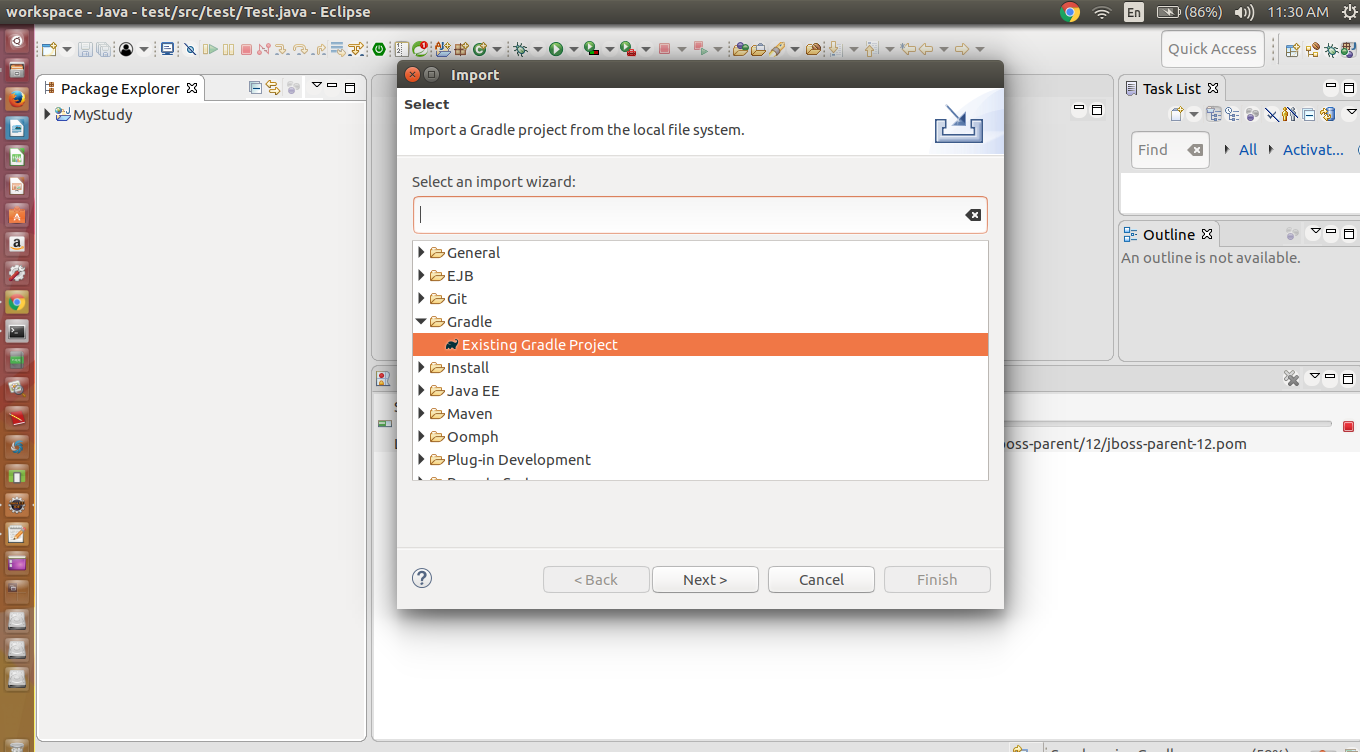Screen dimensions: 1360x752
Task: Click the New Task icon in Task List
Action: [1176, 114]
